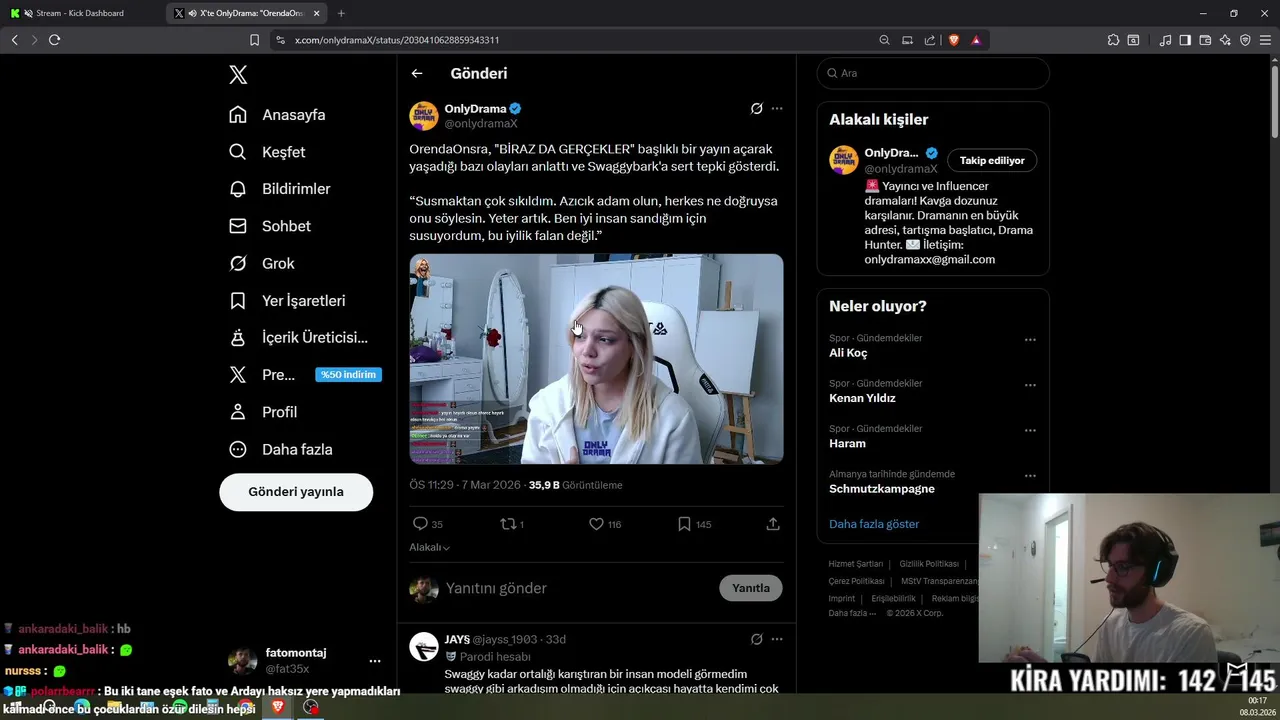The height and width of the screenshot is (720, 1280).
Task: Open Profil in sidebar
Action: (263, 412)
